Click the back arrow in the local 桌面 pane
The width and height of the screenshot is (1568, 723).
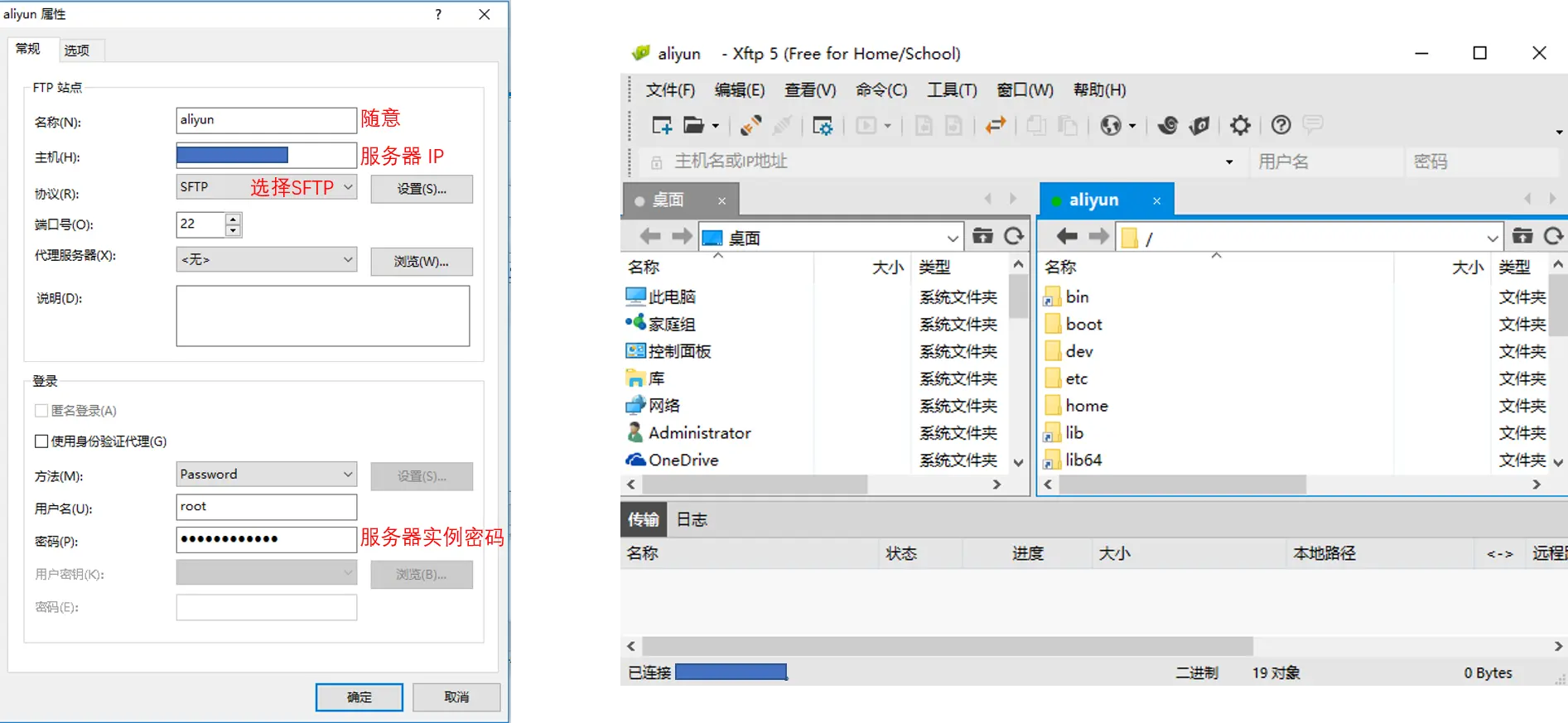(x=650, y=237)
